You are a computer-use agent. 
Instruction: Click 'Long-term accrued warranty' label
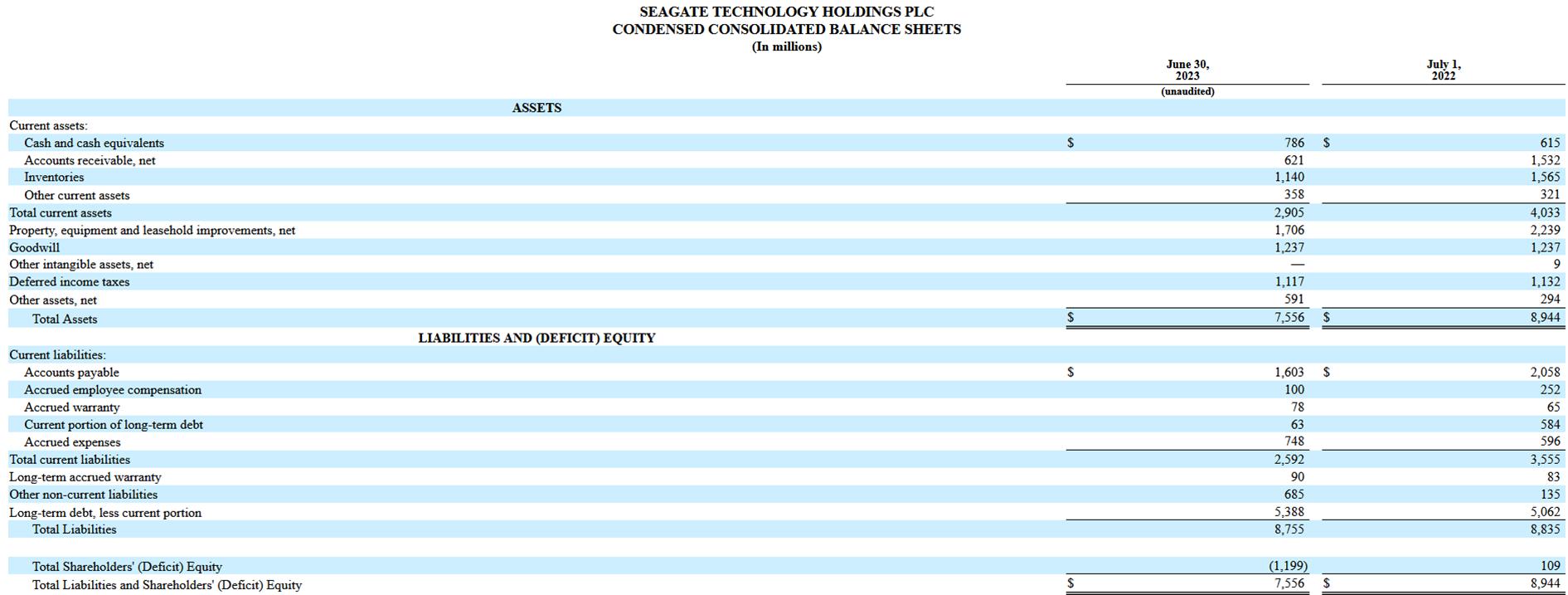pos(85,477)
